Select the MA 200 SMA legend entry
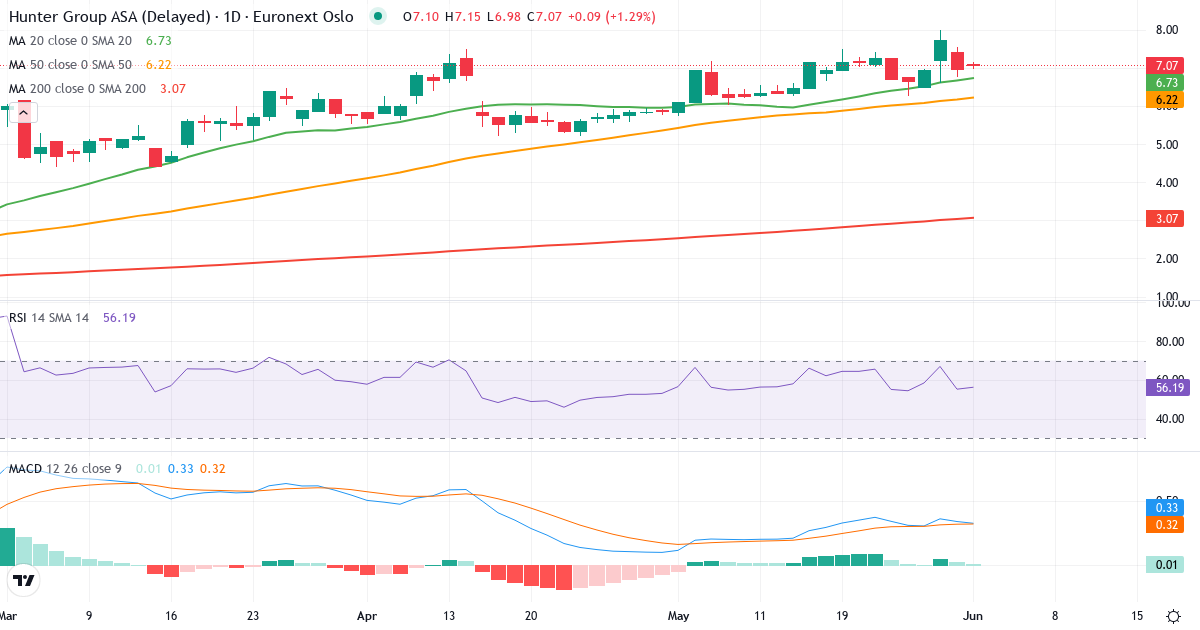This screenshot has width=1200, height=630. [x=78, y=89]
